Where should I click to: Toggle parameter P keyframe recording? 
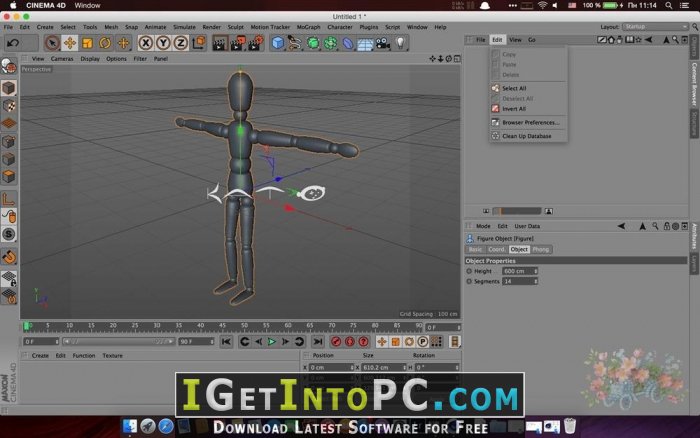tap(422, 342)
